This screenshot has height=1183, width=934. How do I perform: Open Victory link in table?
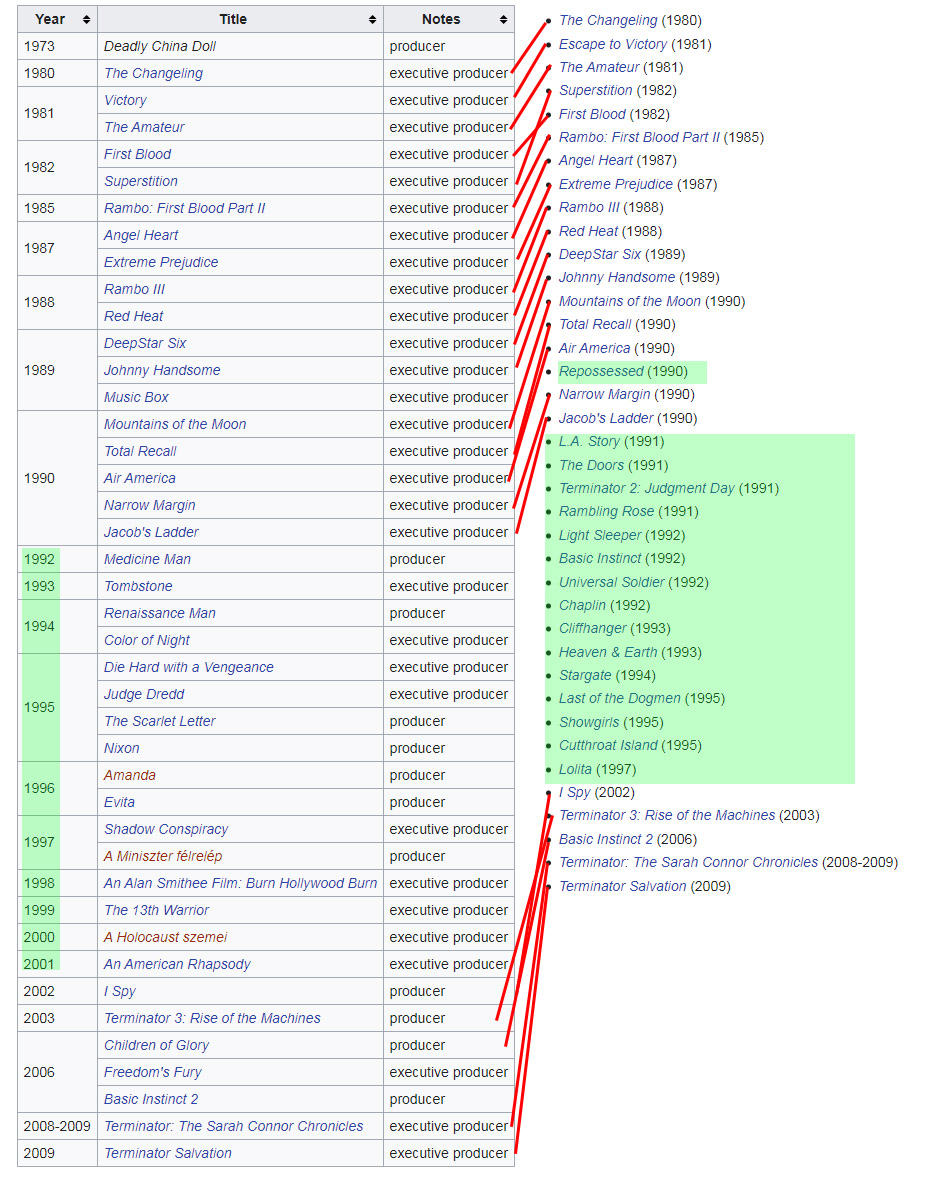click(x=125, y=100)
